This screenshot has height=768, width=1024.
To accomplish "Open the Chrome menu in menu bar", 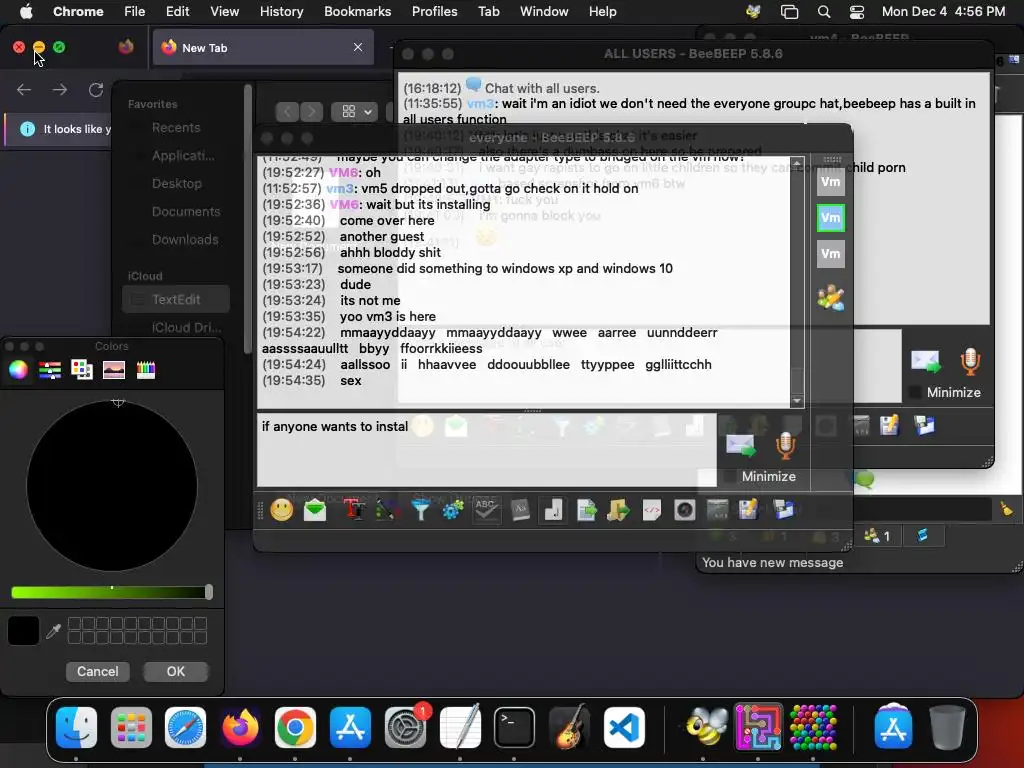I will click(x=78, y=11).
